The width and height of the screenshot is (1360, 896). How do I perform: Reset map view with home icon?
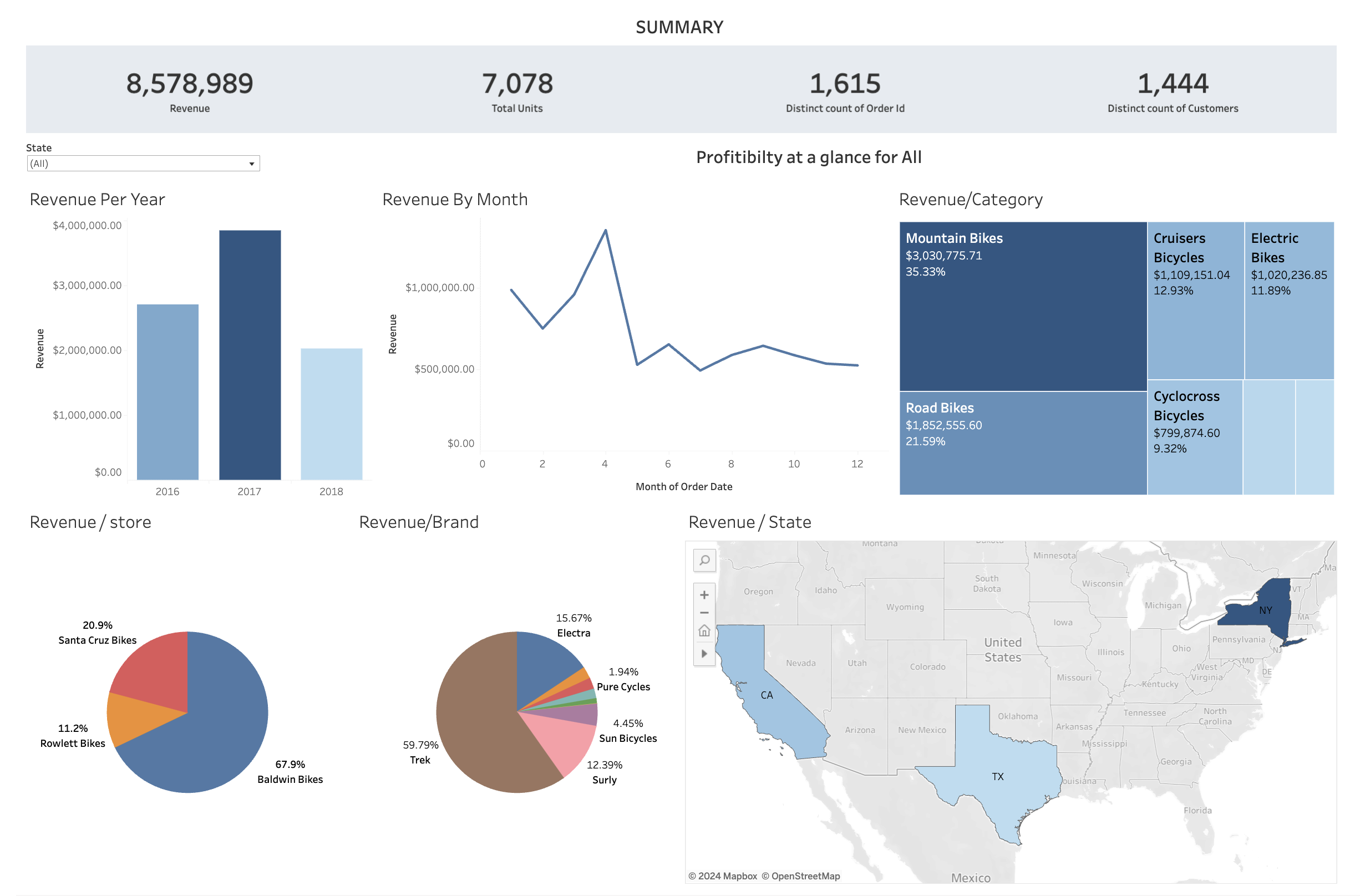coord(704,631)
